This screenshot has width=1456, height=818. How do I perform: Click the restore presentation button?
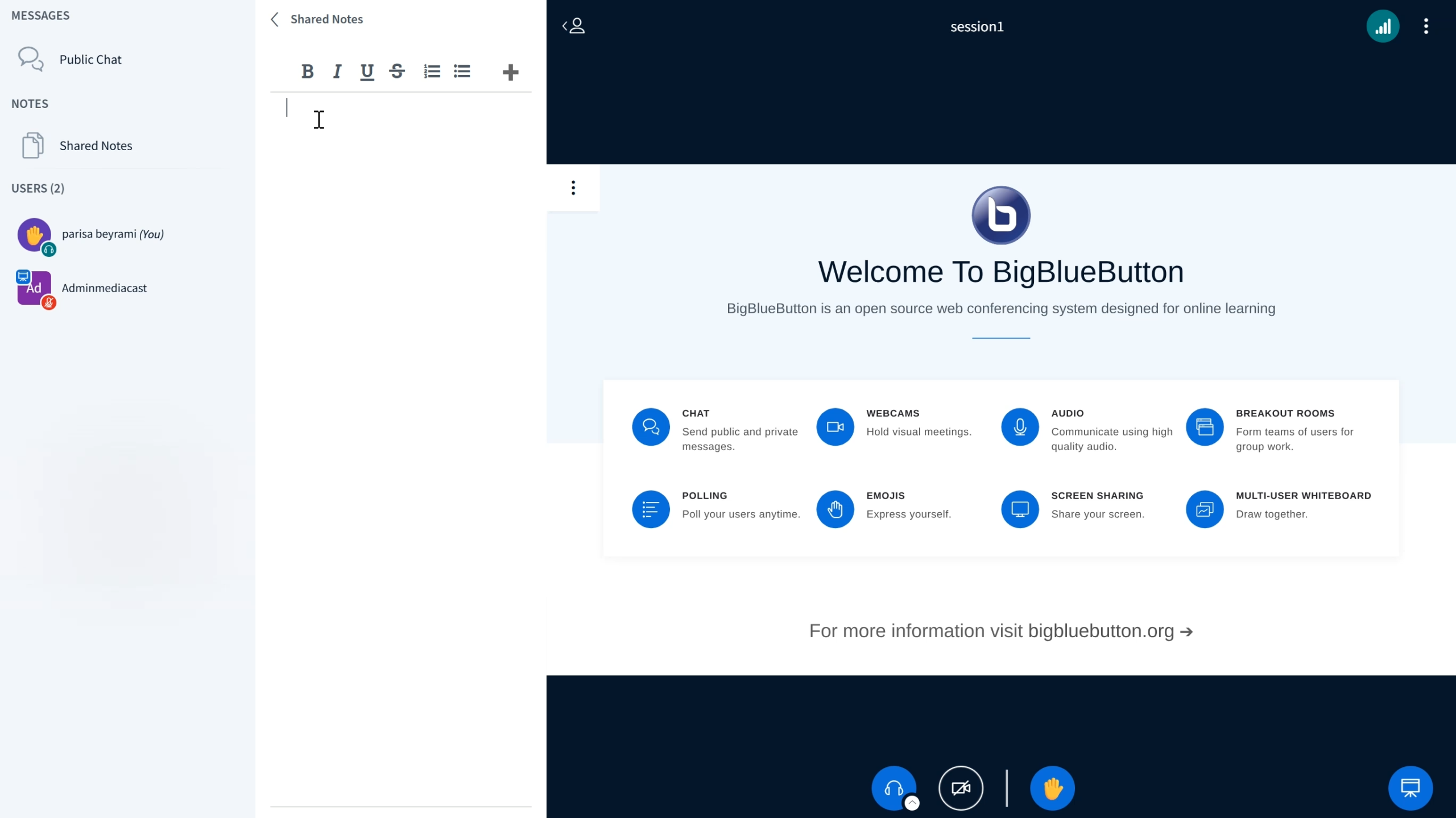(x=1409, y=788)
